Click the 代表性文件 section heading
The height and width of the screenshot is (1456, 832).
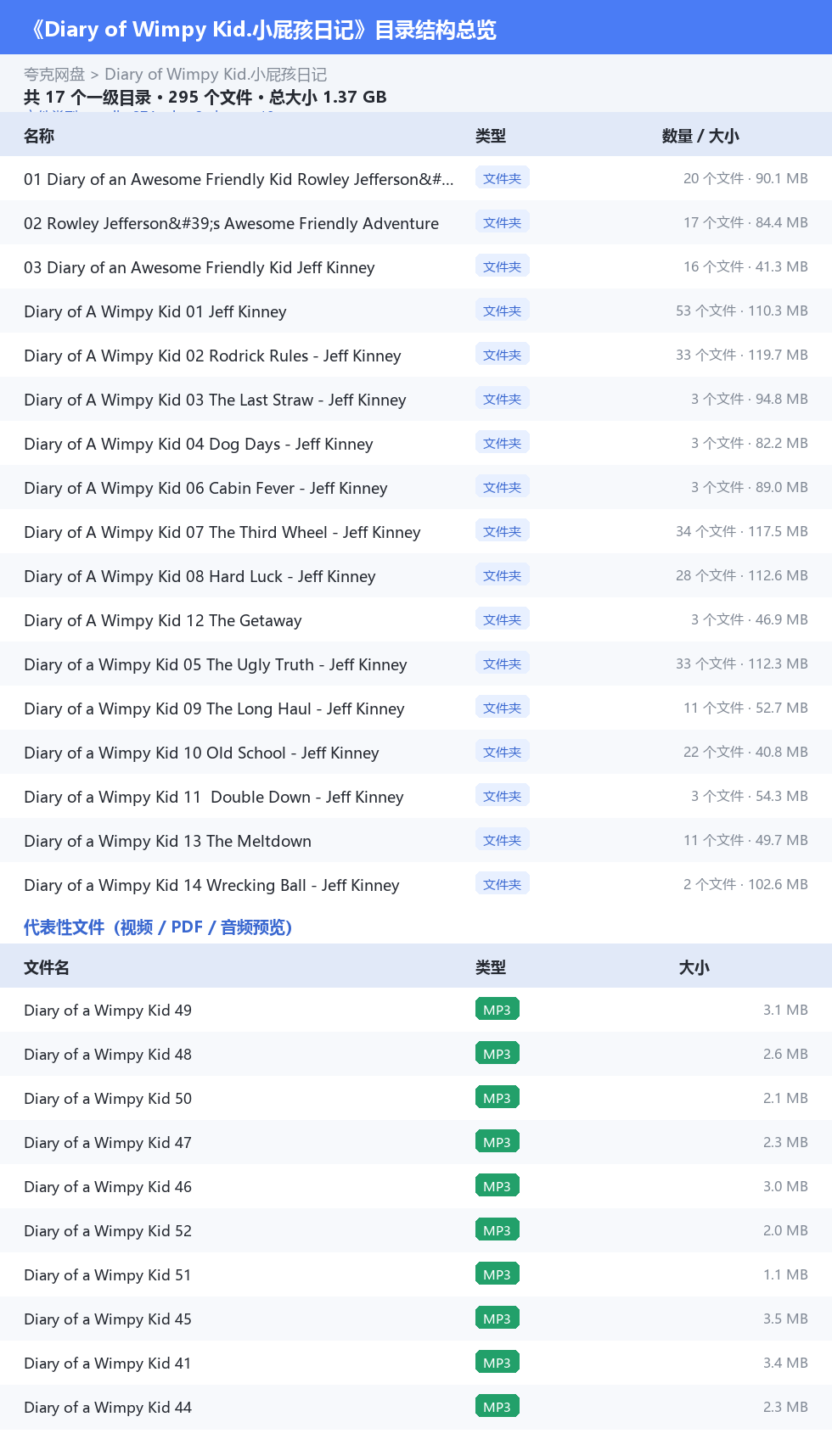[158, 927]
